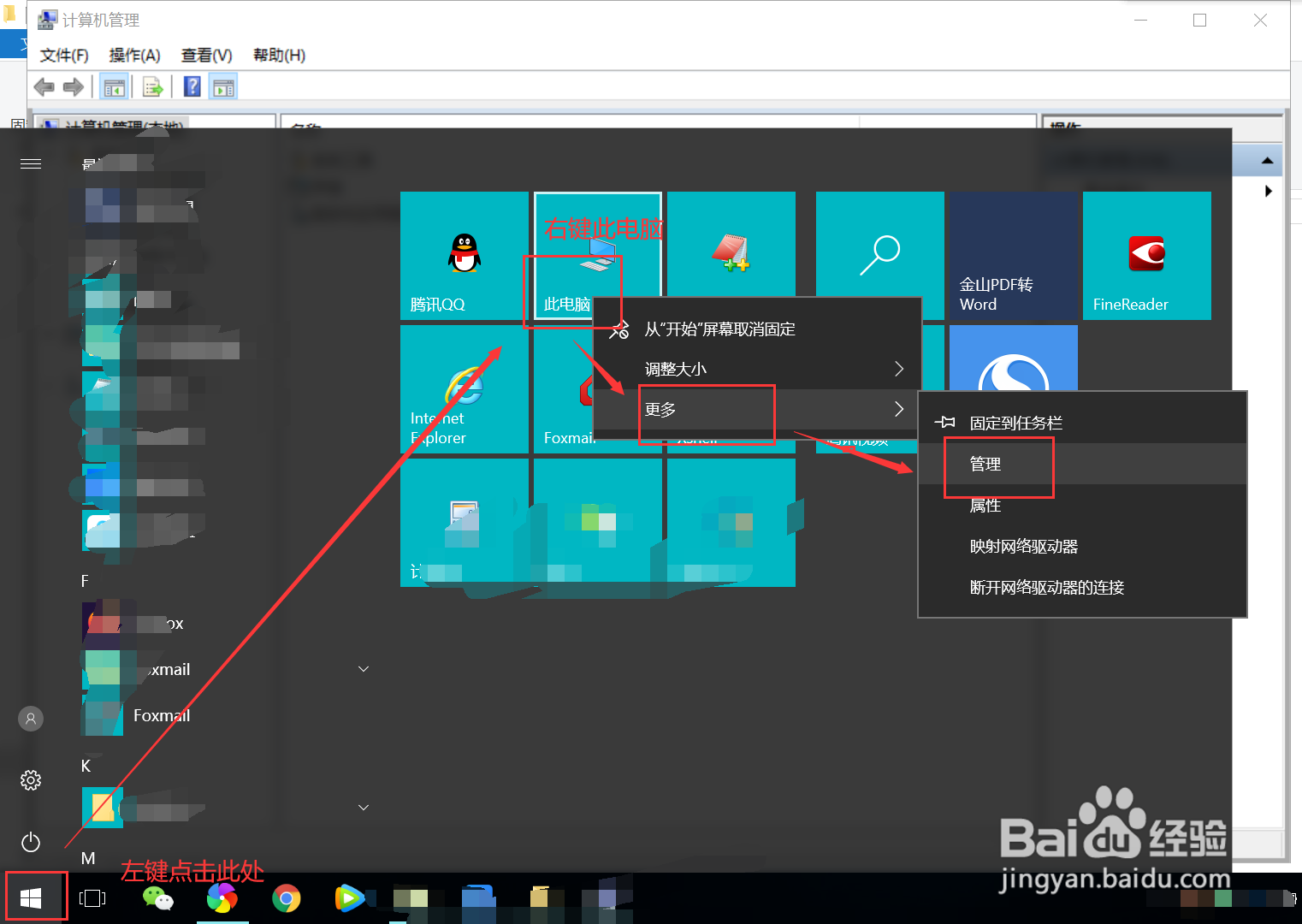Viewport: 1302px width, 924px height.
Task: Click the Power button in Start menu
Action: pyautogui.click(x=31, y=842)
